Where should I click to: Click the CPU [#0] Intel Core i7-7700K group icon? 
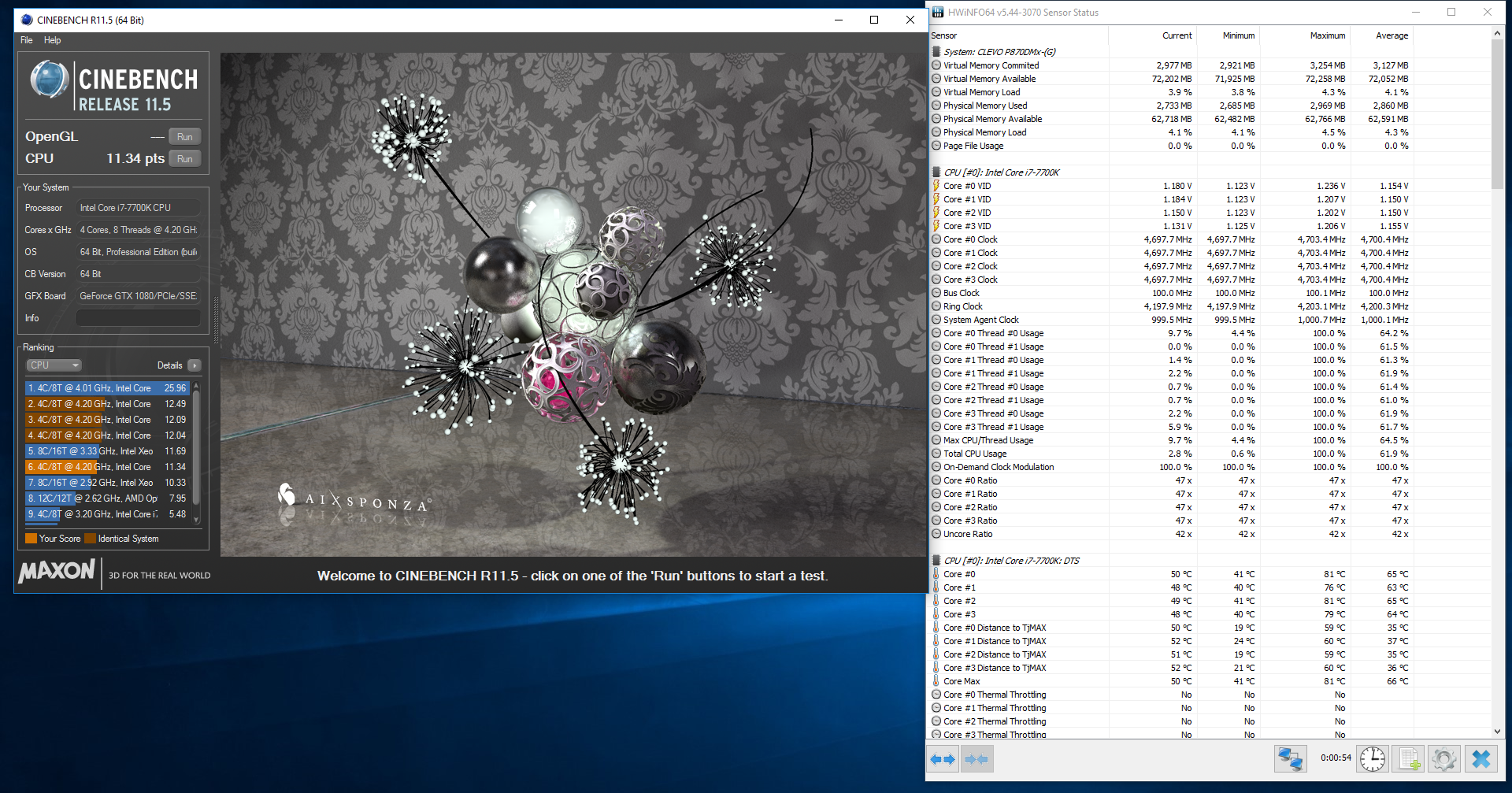pyautogui.click(x=936, y=172)
